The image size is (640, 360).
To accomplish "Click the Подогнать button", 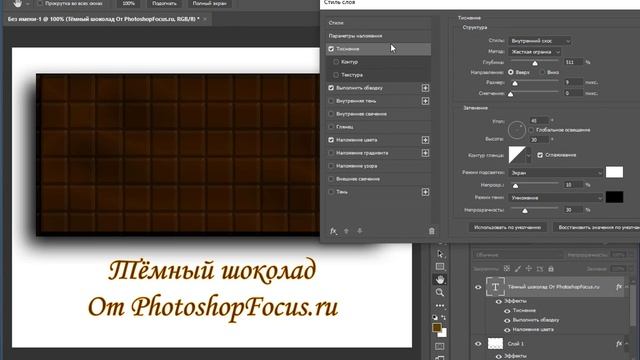I will 164,4.
